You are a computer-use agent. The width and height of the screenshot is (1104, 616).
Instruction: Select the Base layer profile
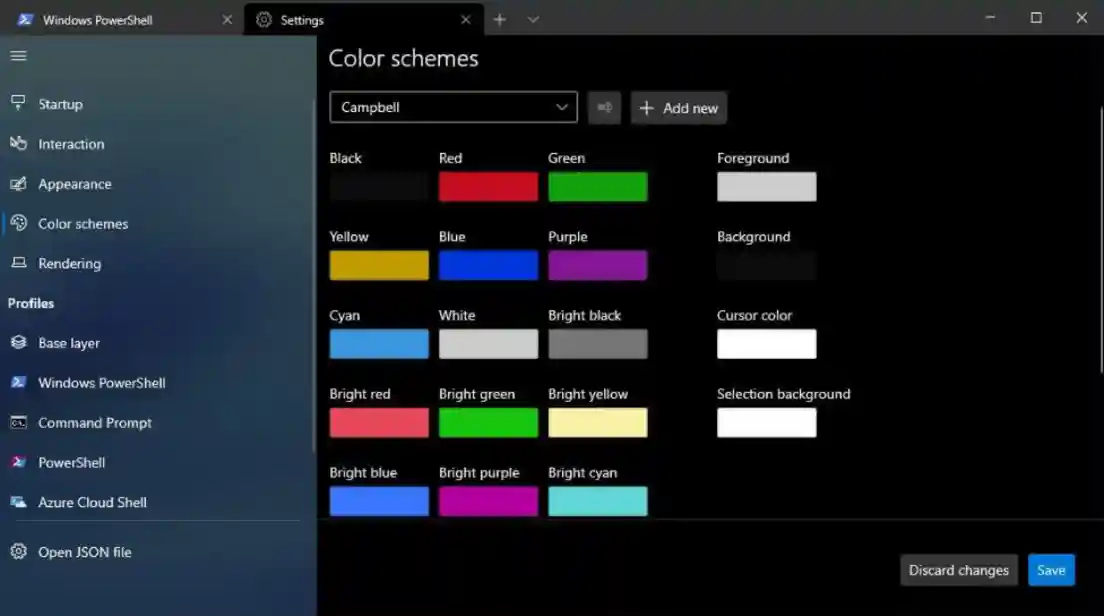(156, 343)
